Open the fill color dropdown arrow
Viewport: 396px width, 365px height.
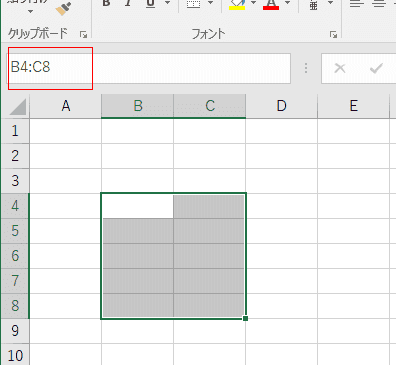253,3
